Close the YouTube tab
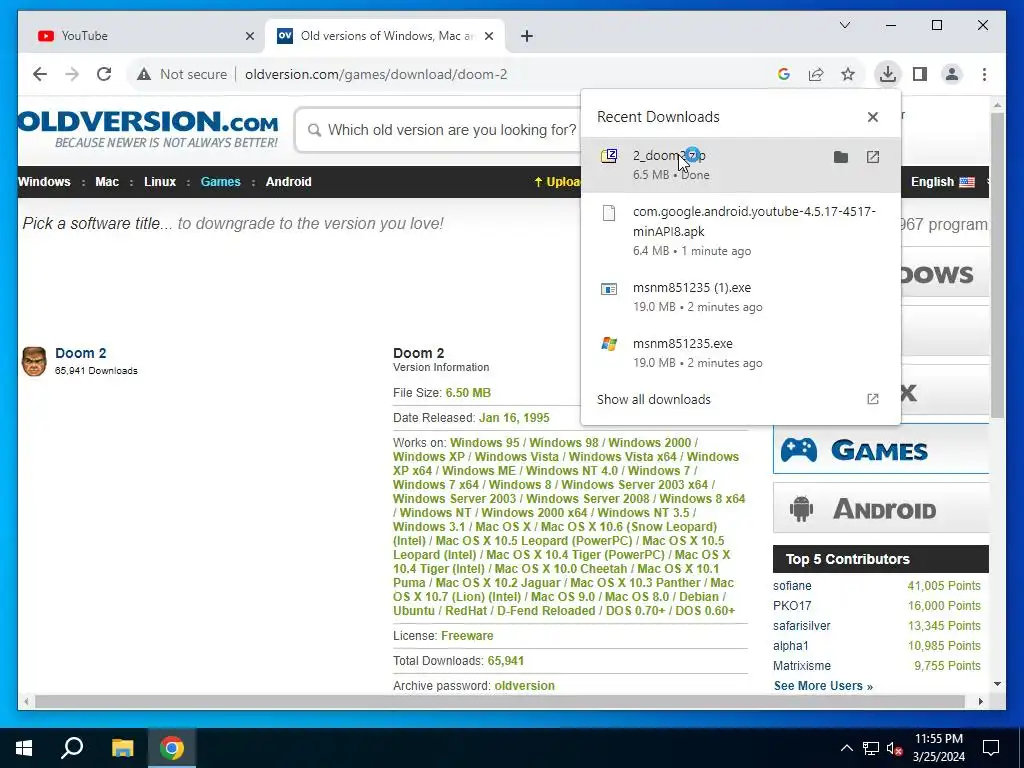The width and height of the screenshot is (1024, 768). pos(249,36)
